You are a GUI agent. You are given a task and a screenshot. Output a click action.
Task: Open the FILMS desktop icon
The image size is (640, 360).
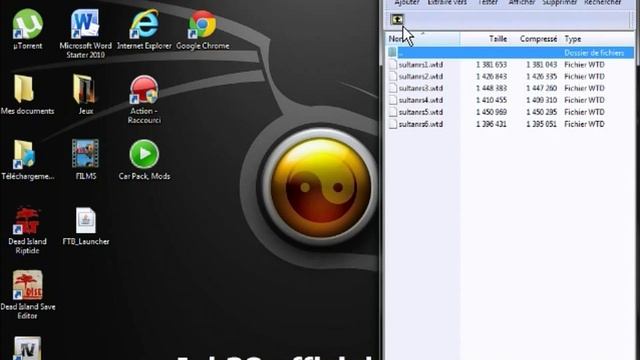pyautogui.click(x=85, y=160)
